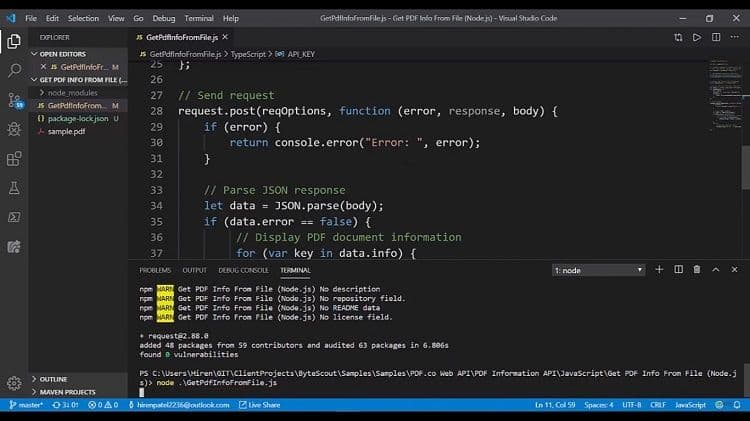750x421 pixels.
Task: Open the '1: node' terminal dropdown
Action: (x=598, y=270)
